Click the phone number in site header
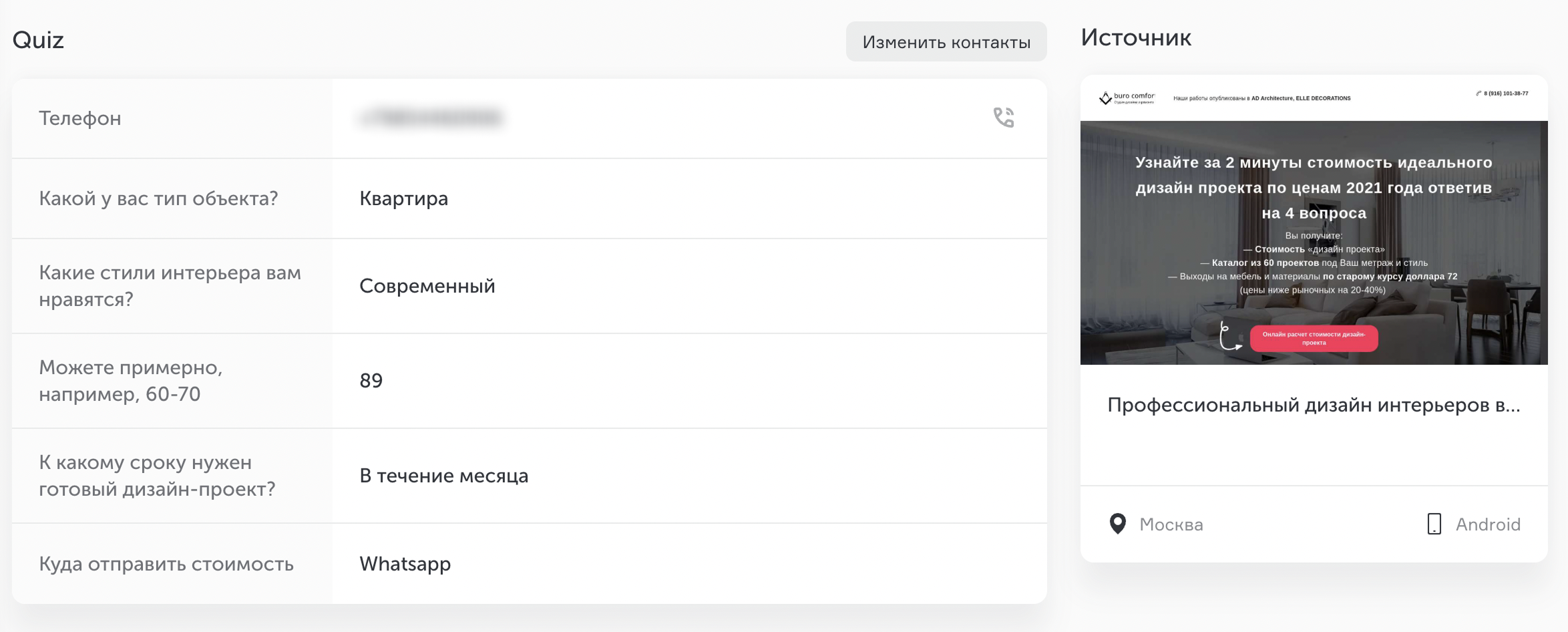This screenshot has width=1568, height=632. tap(1505, 94)
